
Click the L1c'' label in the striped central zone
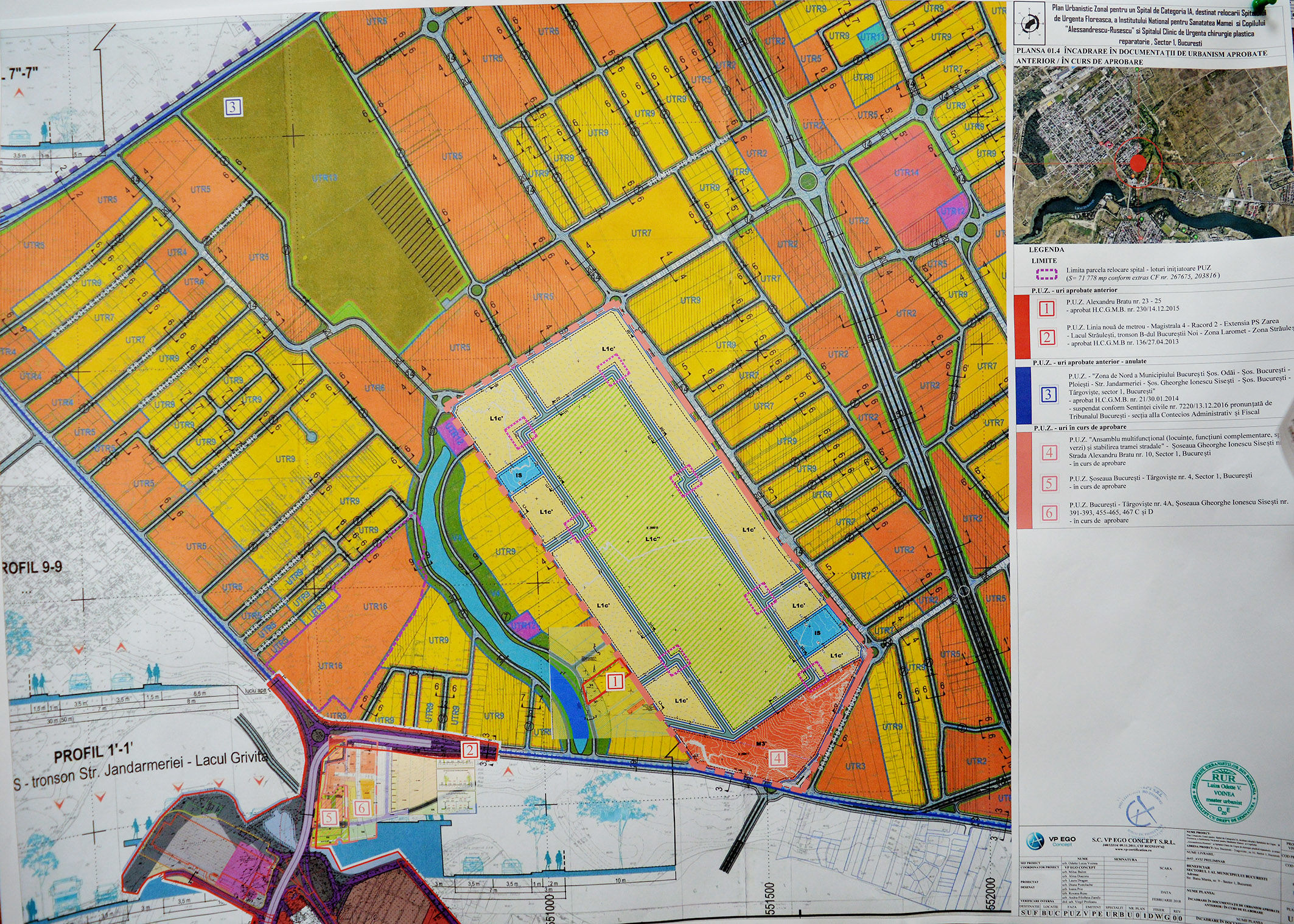[652, 539]
